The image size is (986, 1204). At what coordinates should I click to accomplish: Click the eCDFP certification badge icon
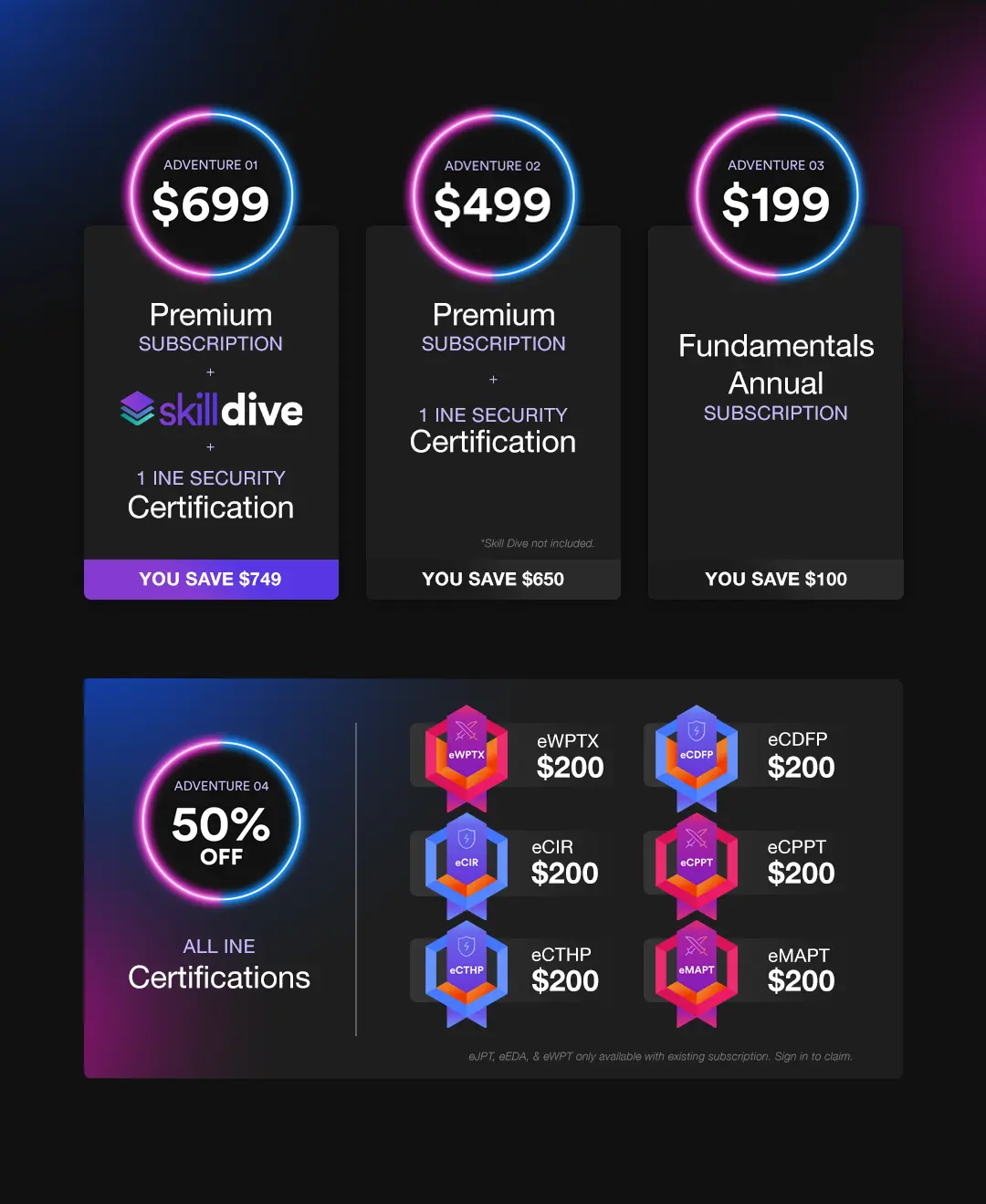point(697,758)
